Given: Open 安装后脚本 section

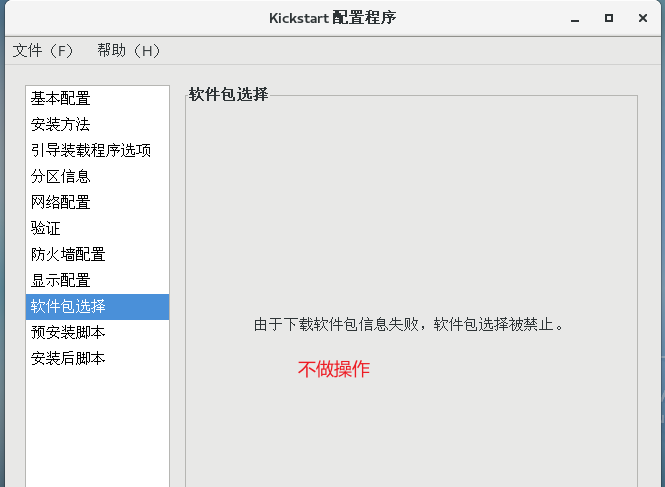Looking at the screenshot, I should (x=98, y=359).
